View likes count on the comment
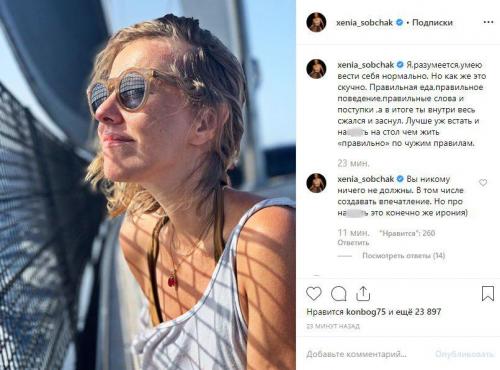The height and width of the screenshot is (370, 500). [407, 233]
